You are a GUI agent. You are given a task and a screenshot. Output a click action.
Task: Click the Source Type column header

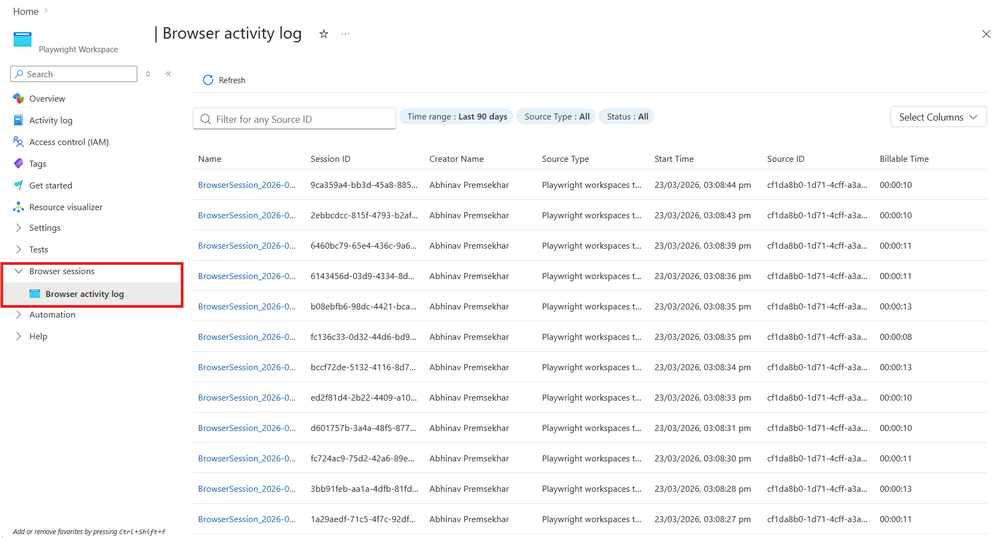click(565, 159)
